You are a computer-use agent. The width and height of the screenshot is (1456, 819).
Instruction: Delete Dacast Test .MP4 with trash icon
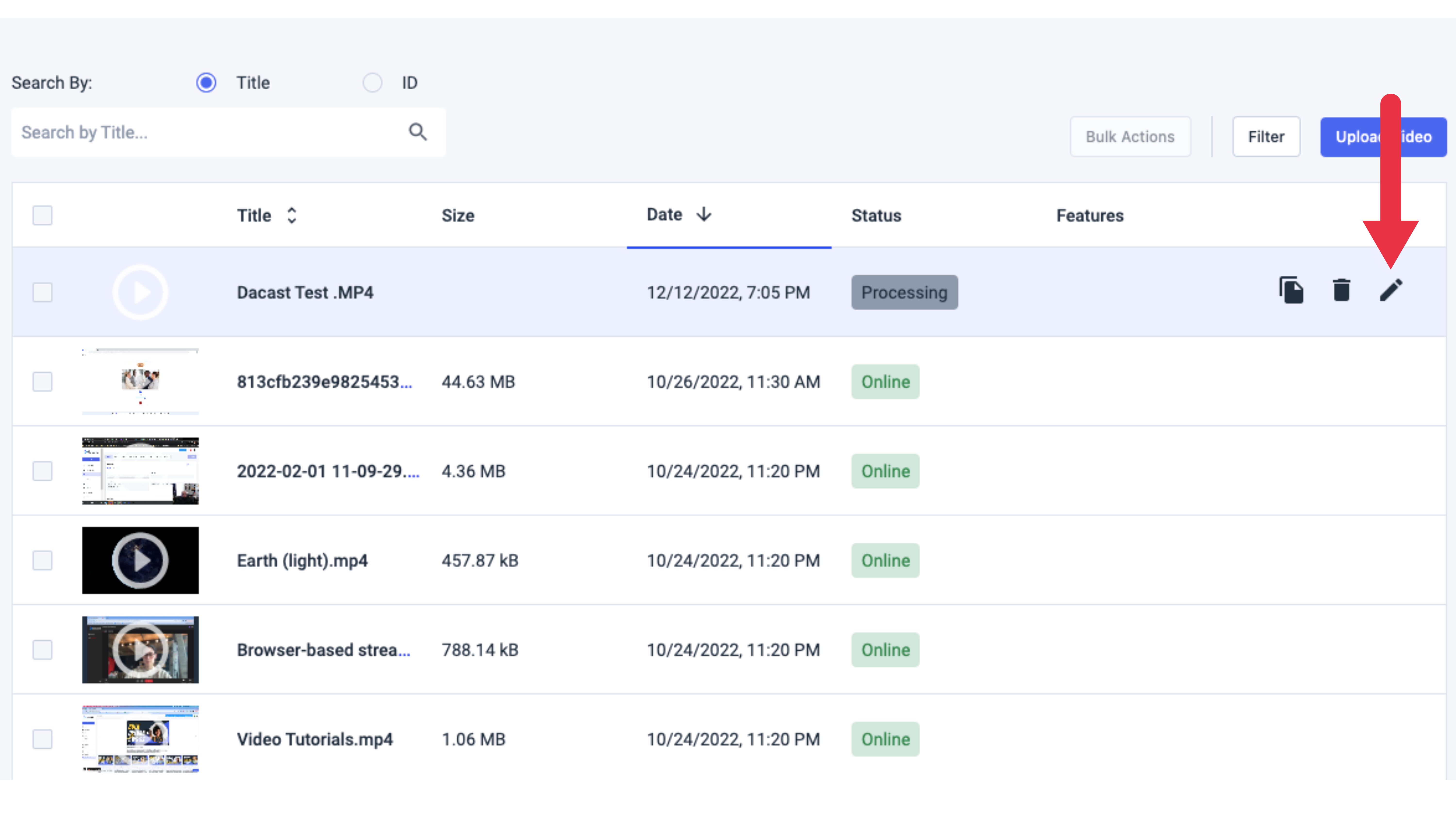(x=1341, y=290)
